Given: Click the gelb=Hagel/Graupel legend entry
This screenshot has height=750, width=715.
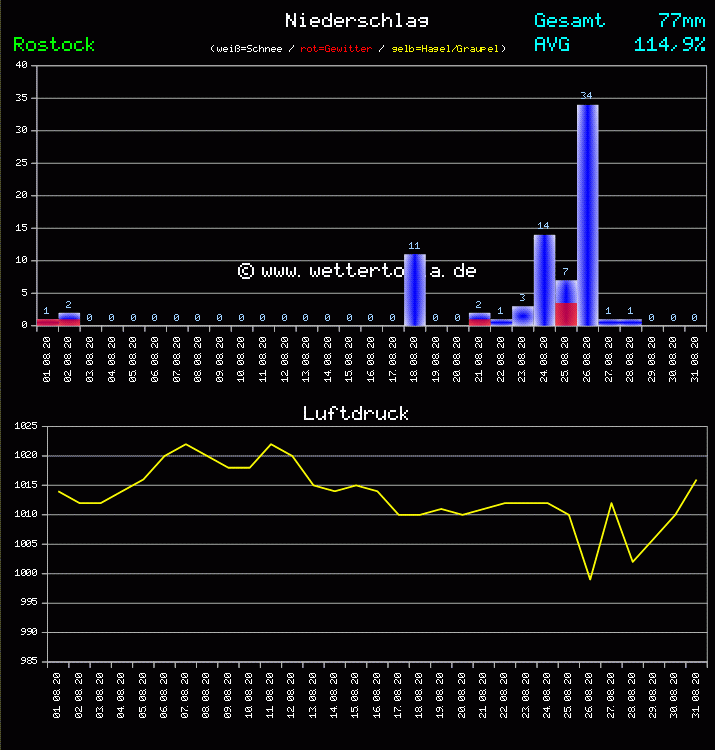Looking at the screenshot, I should click(446, 48).
